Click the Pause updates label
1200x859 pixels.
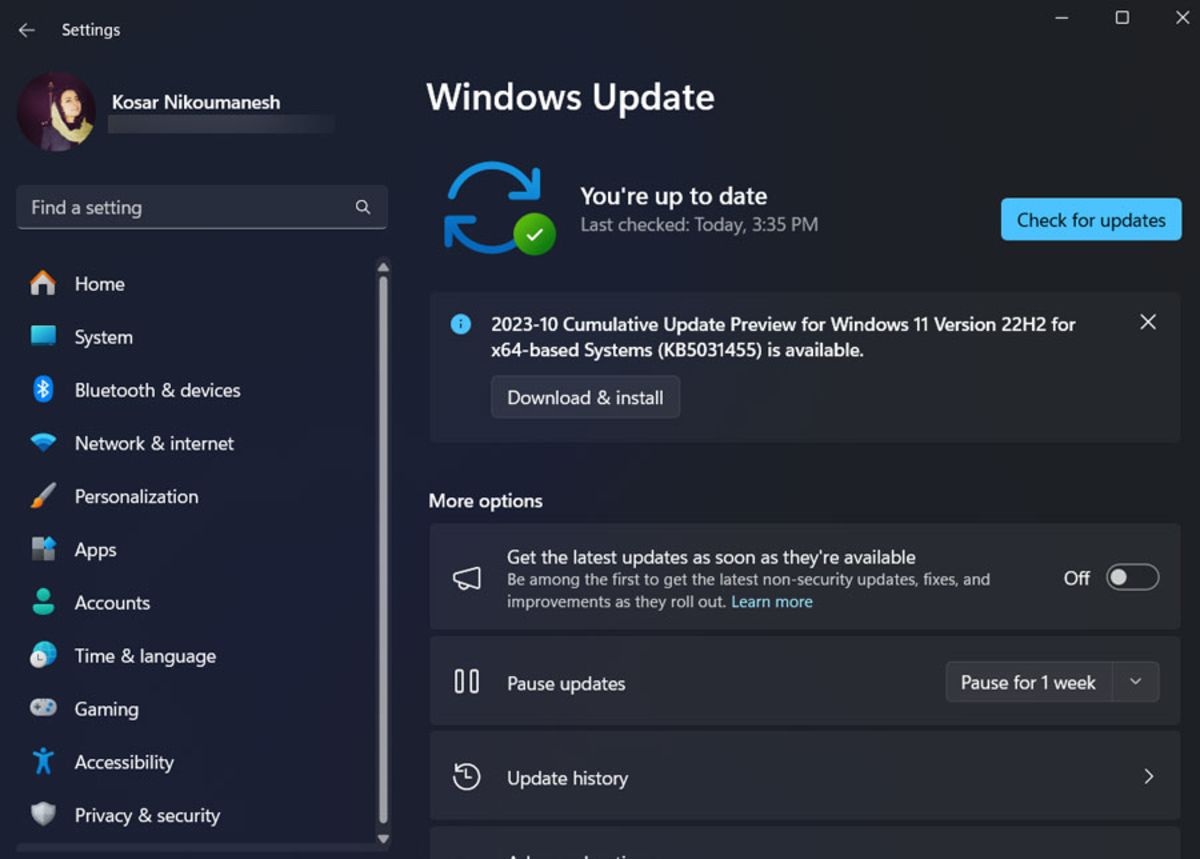(x=566, y=683)
